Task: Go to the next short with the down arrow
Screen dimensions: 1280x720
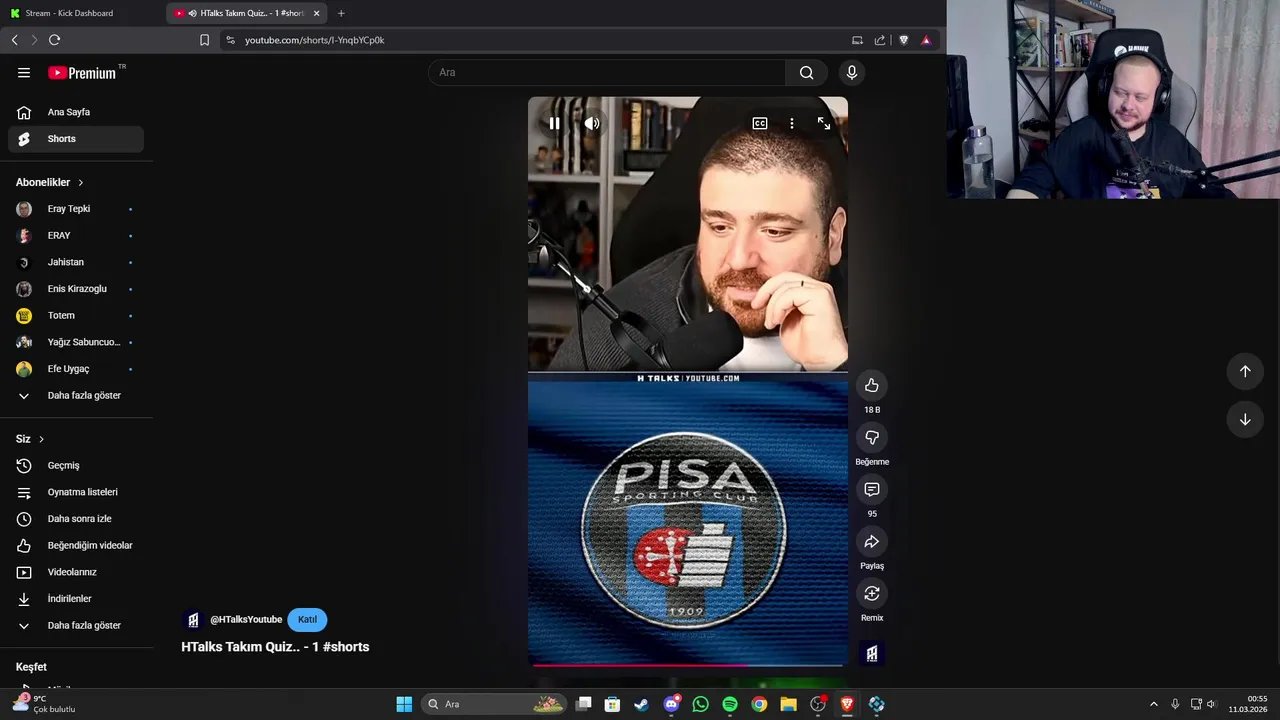Action: point(1245,419)
